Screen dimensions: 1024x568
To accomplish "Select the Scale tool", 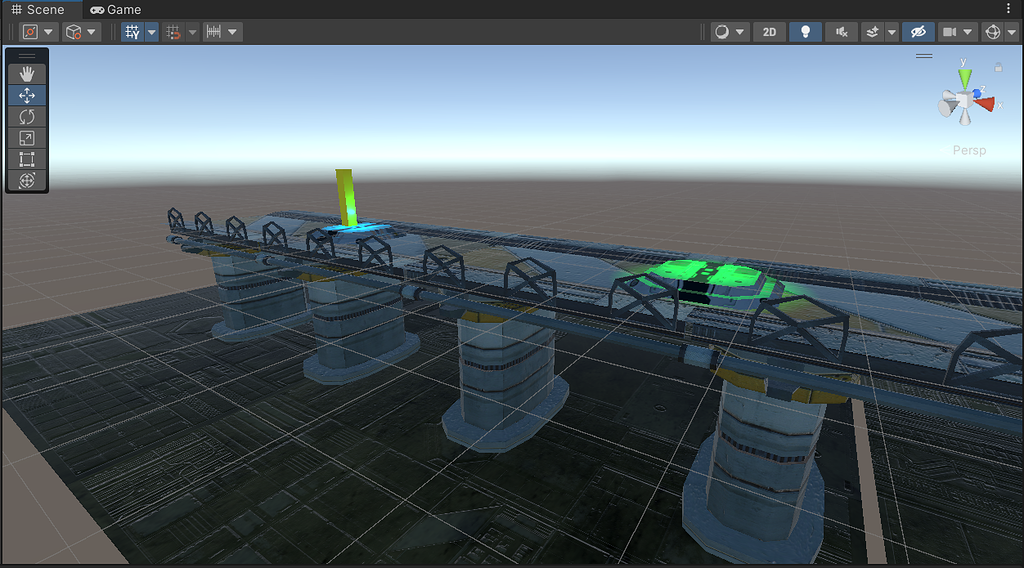I will point(27,138).
